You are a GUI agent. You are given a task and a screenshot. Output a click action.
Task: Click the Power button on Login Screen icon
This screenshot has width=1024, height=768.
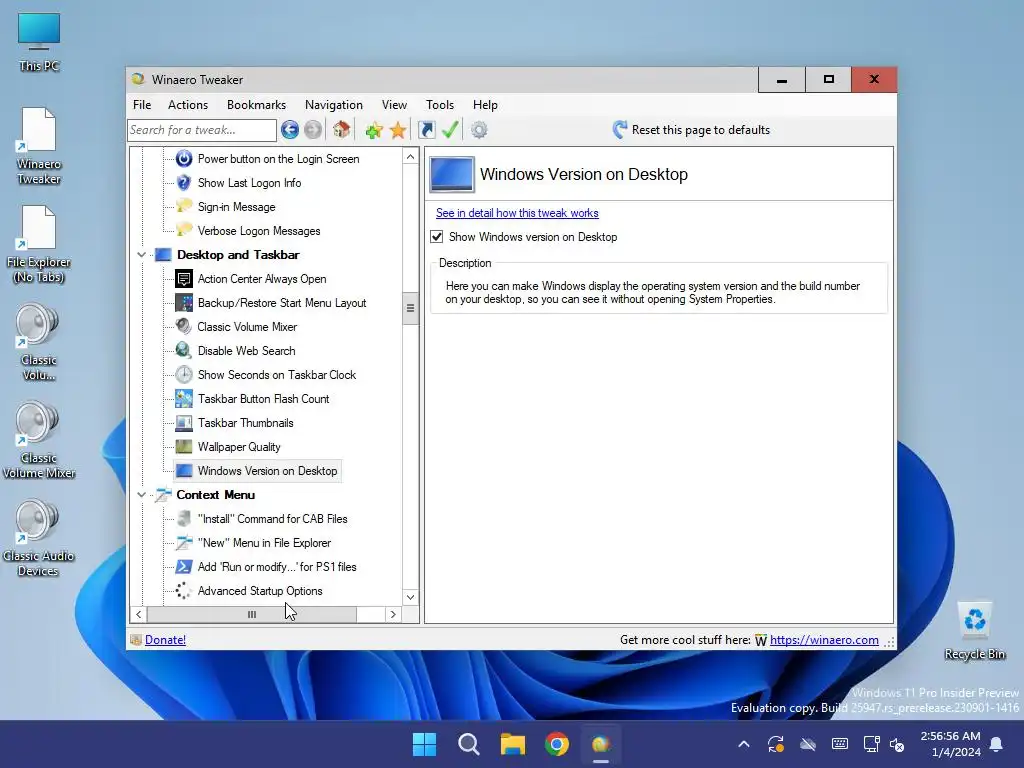click(184, 159)
